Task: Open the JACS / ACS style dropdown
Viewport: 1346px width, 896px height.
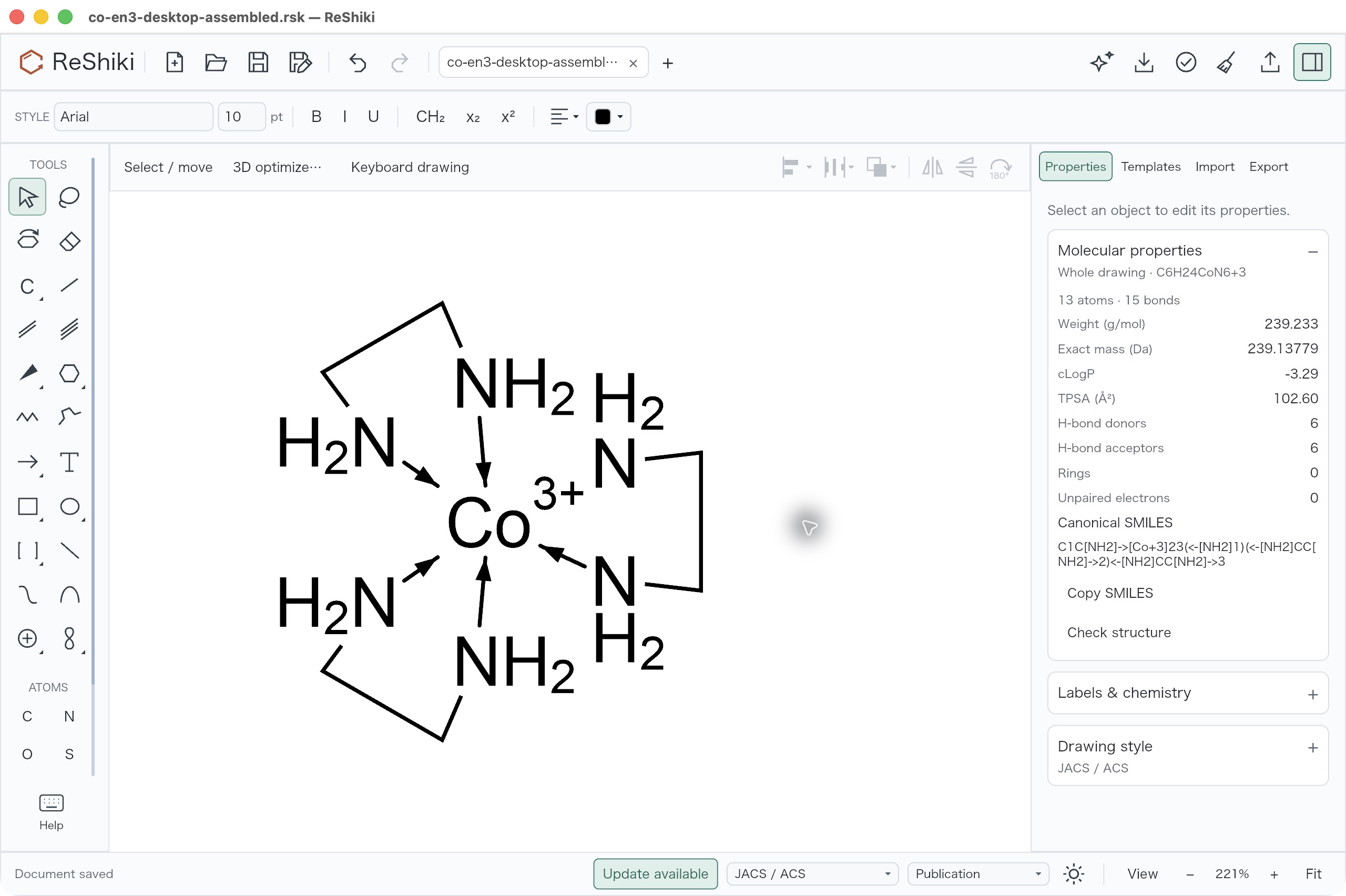Action: pyautogui.click(x=812, y=874)
